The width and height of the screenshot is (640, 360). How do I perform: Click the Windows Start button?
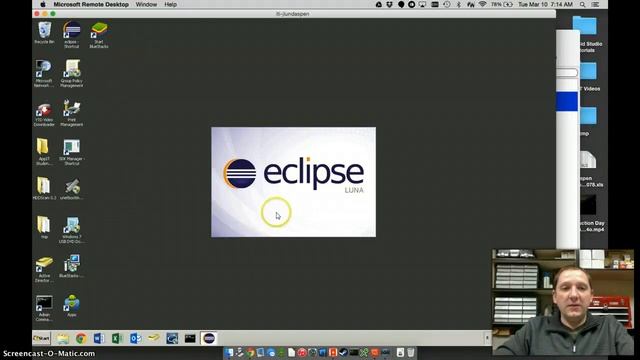pyautogui.click(x=42, y=338)
